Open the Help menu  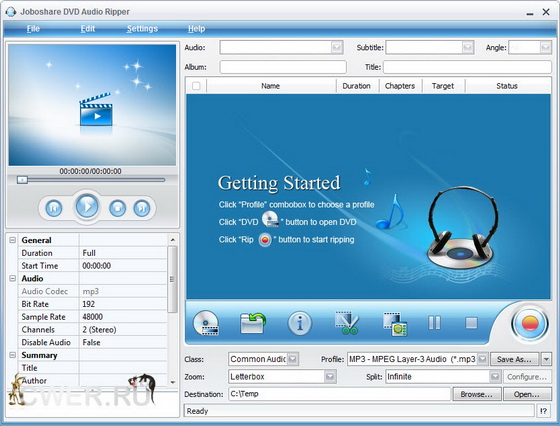[x=196, y=29]
